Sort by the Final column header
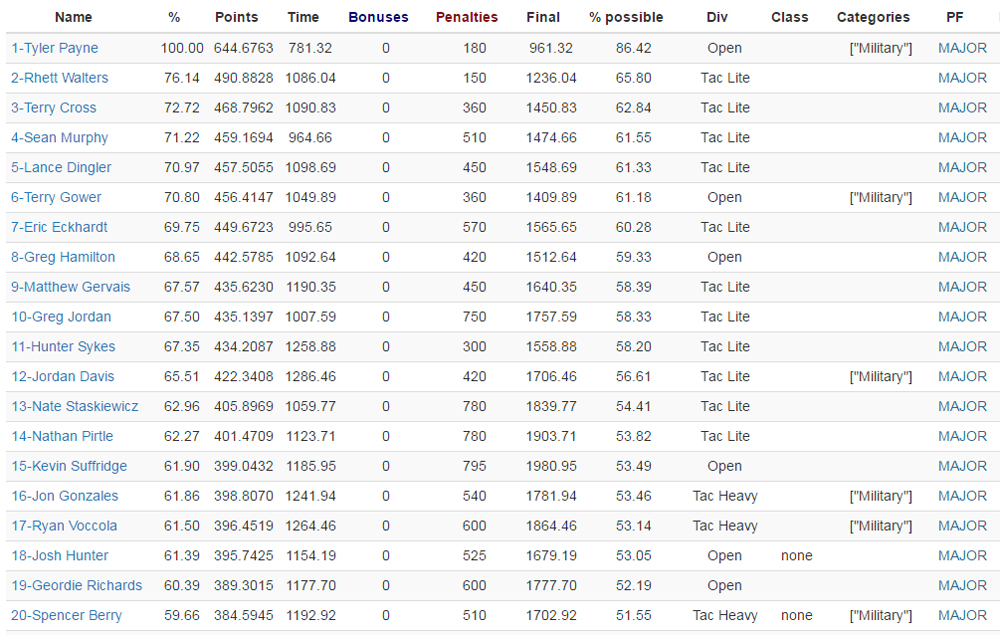Viewport: 1000px width, 635px height. point(543,18)
